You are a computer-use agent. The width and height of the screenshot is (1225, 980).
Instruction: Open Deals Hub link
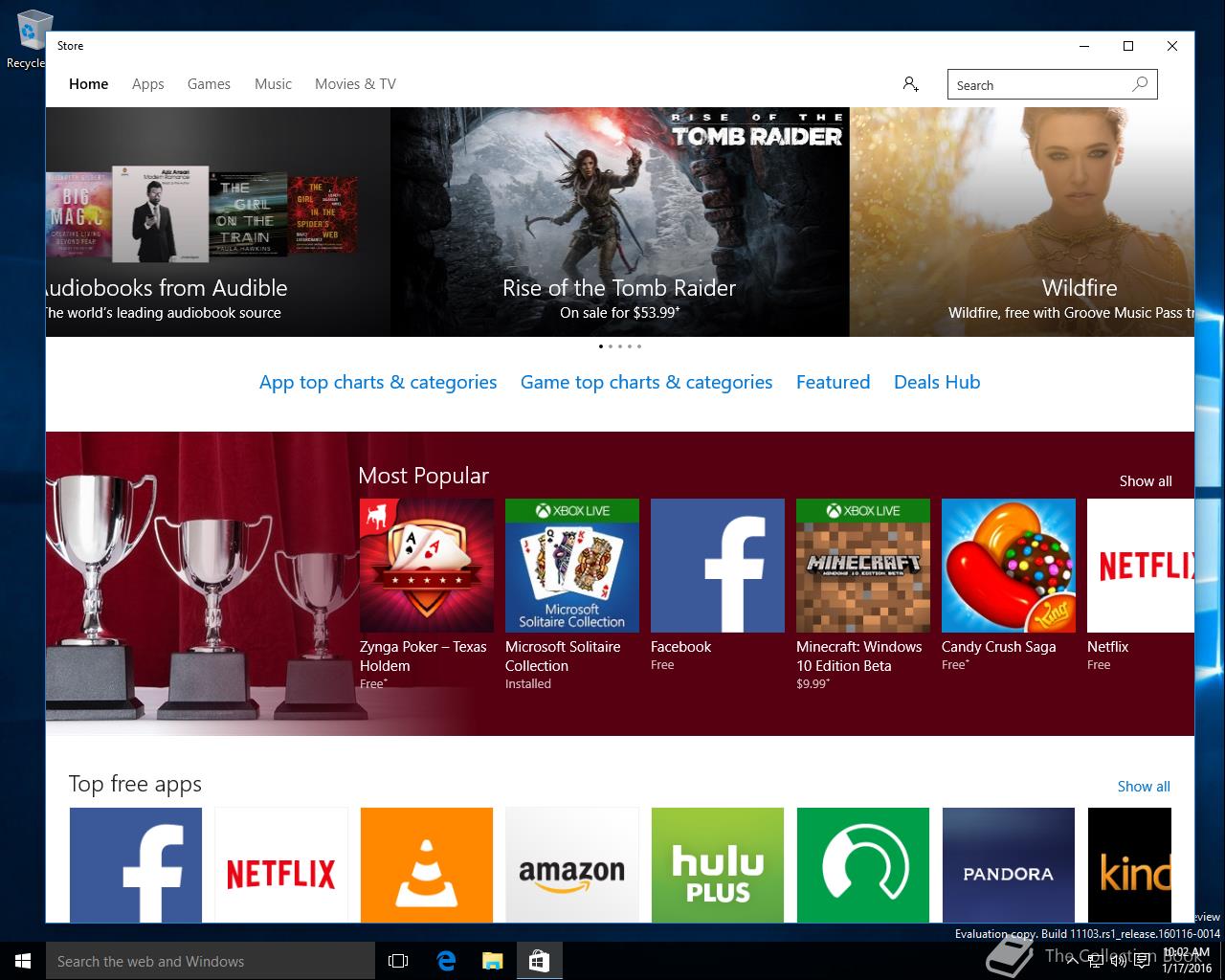(937, 382)
